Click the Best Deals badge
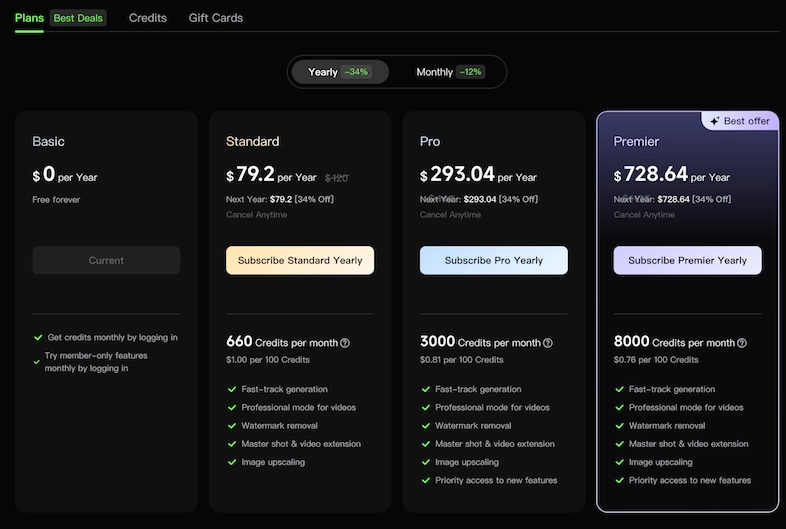Screen dimensions: 786x529 click(x=78, y=18)
